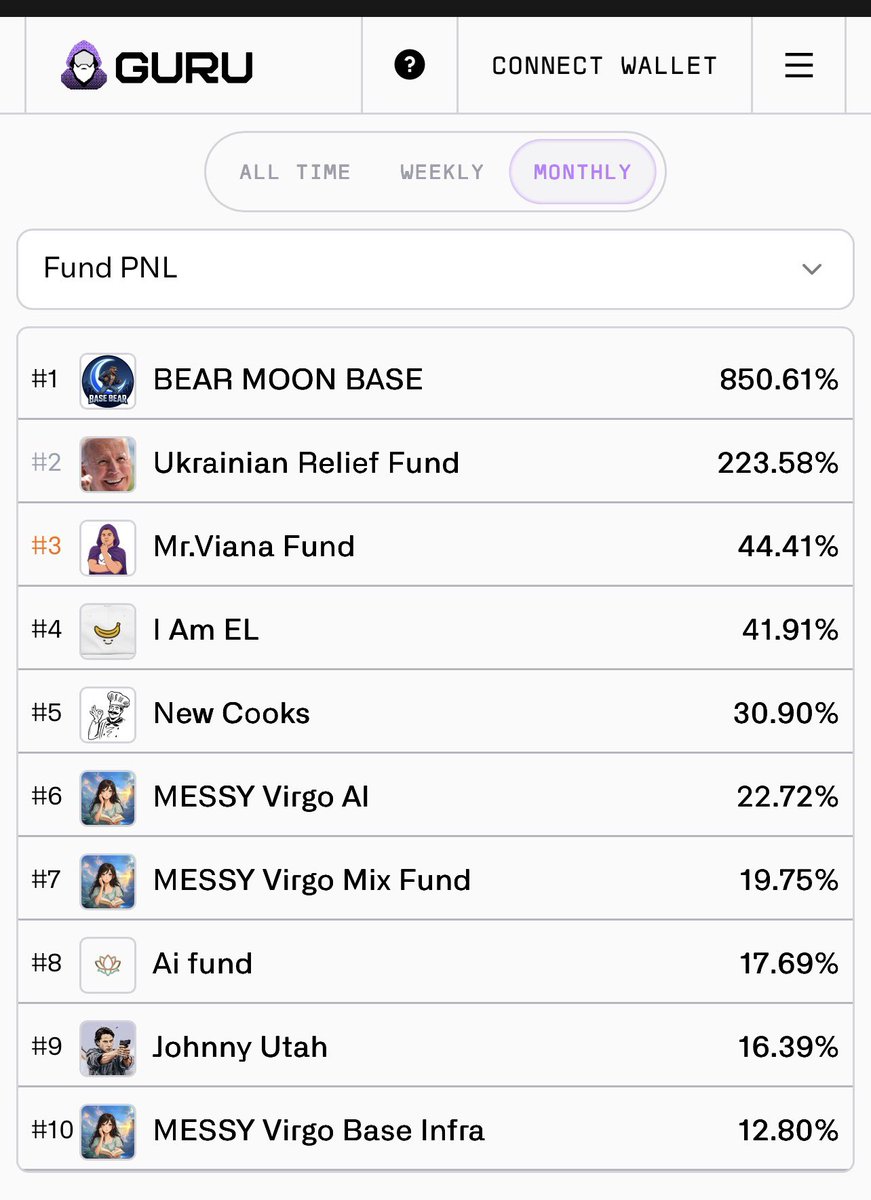
Task: Click the Mr.Viana Fund avatar thumbnail
Action: pyautogui.click(x=108, y=547)
